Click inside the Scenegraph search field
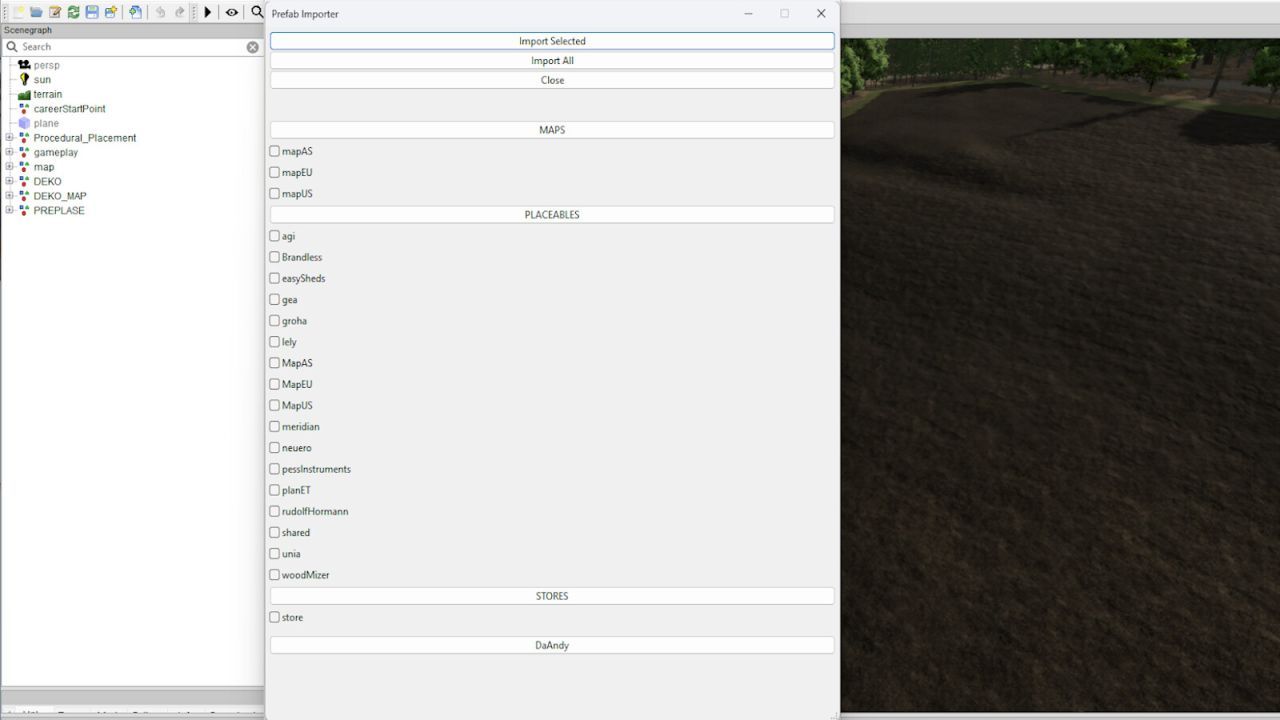Viewport: 1280px width, 720px height. click(130, 46)
